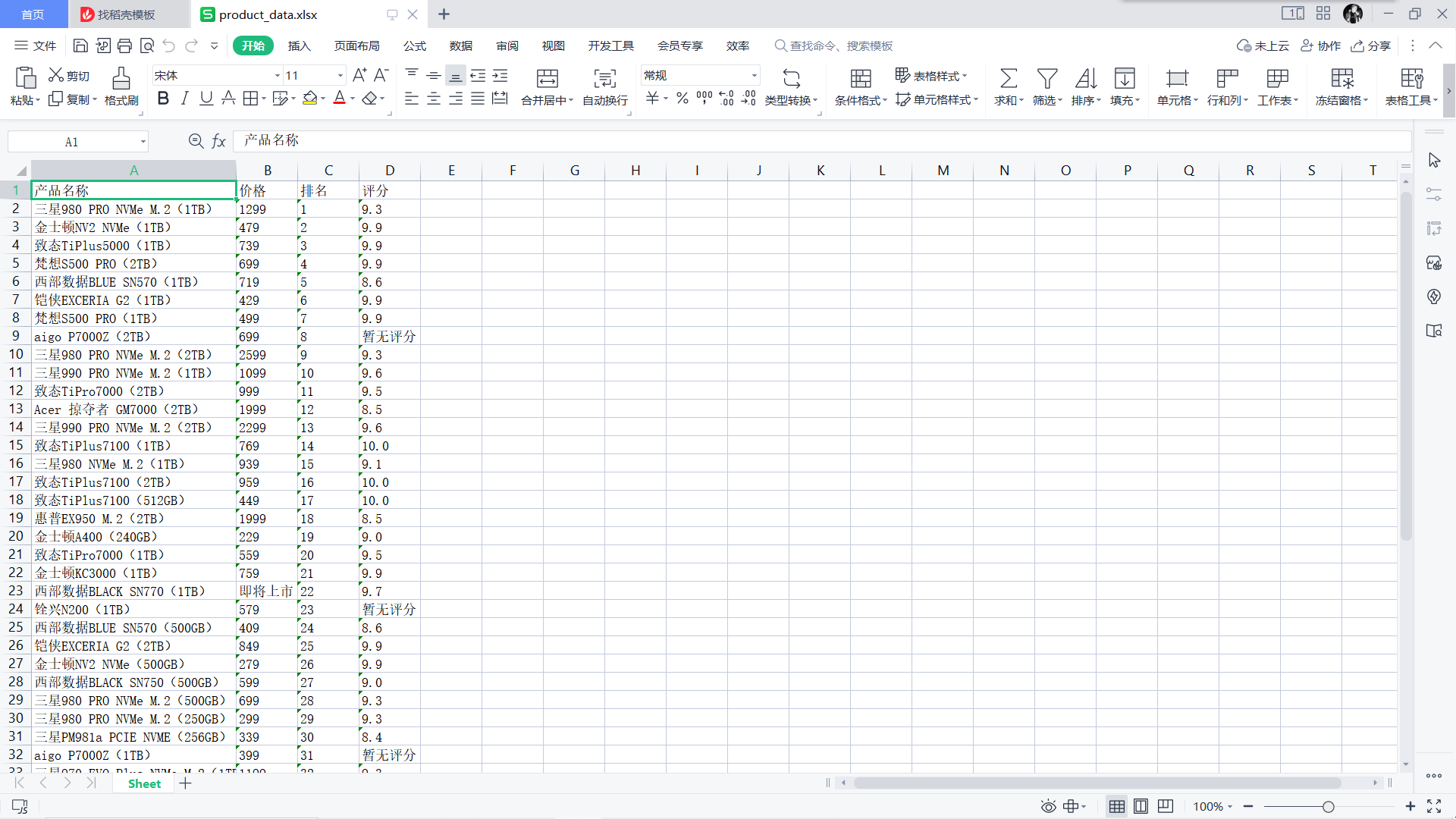Open the number format dropdown showing 常规
Image resolution: width=1456 pixels, height=819 pixels.
754,76
